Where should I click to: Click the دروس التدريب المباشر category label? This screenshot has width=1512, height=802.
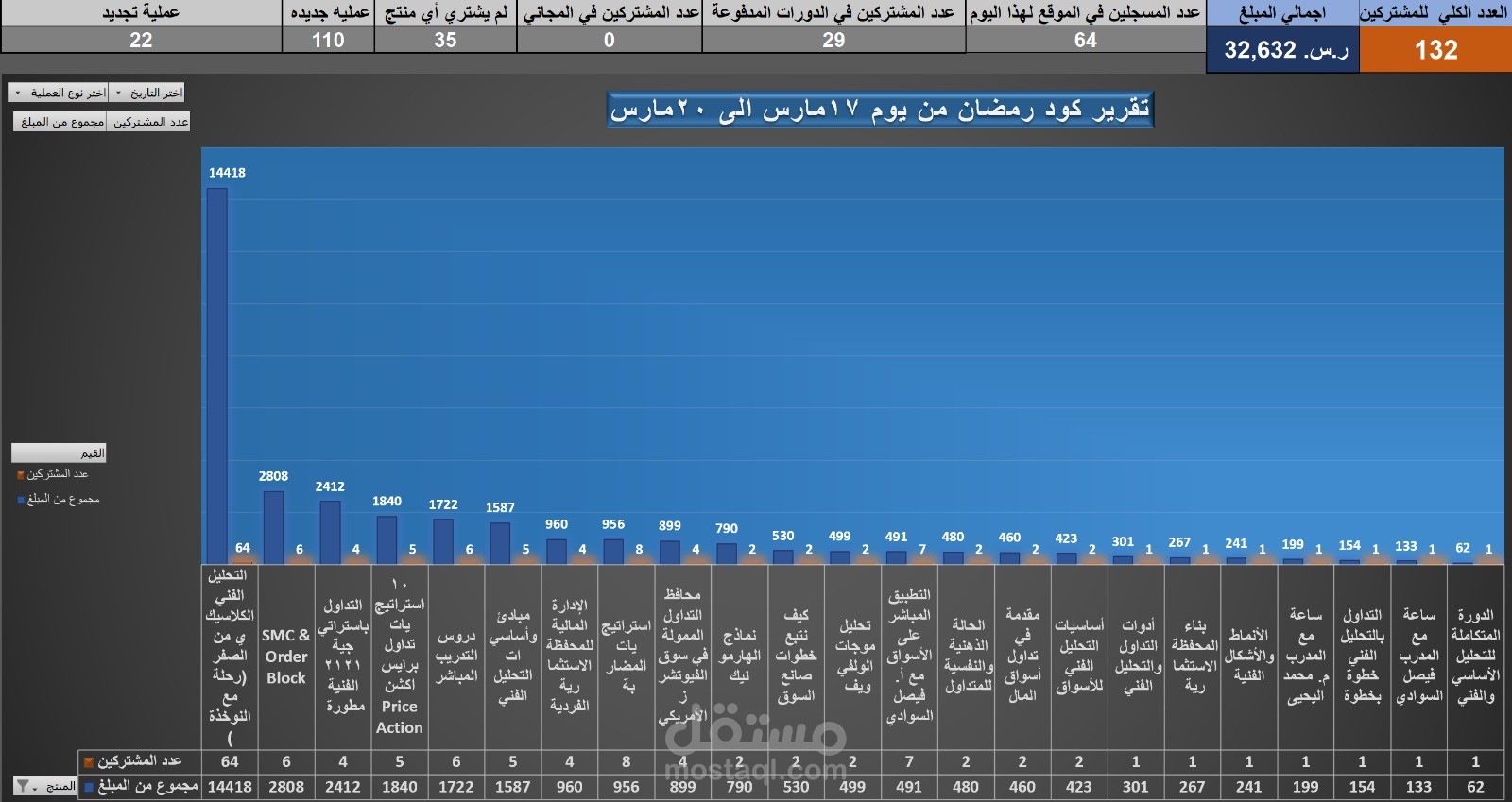[x=456, y=657]
